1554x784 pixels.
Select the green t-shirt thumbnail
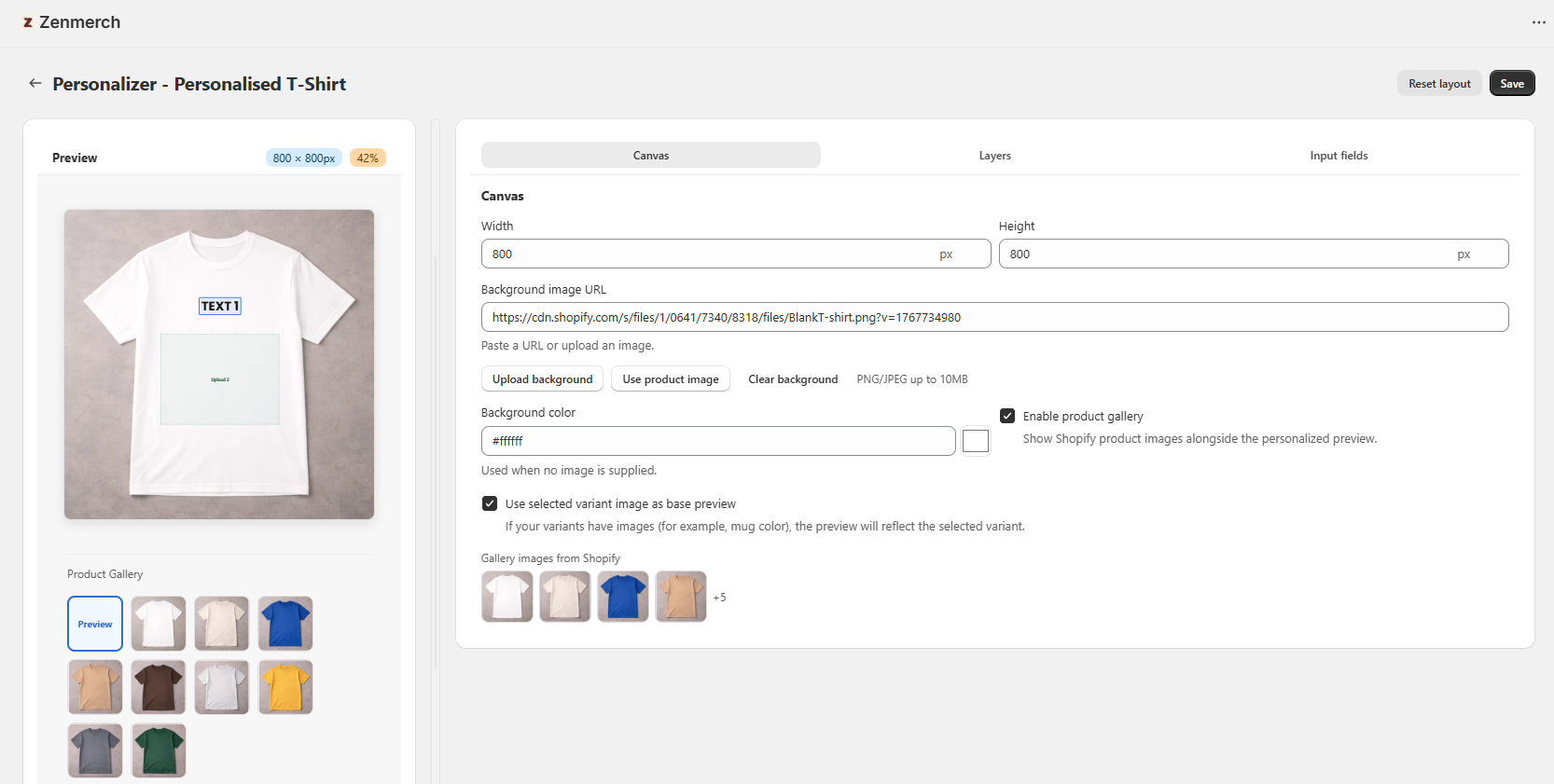tap(159, 750)
